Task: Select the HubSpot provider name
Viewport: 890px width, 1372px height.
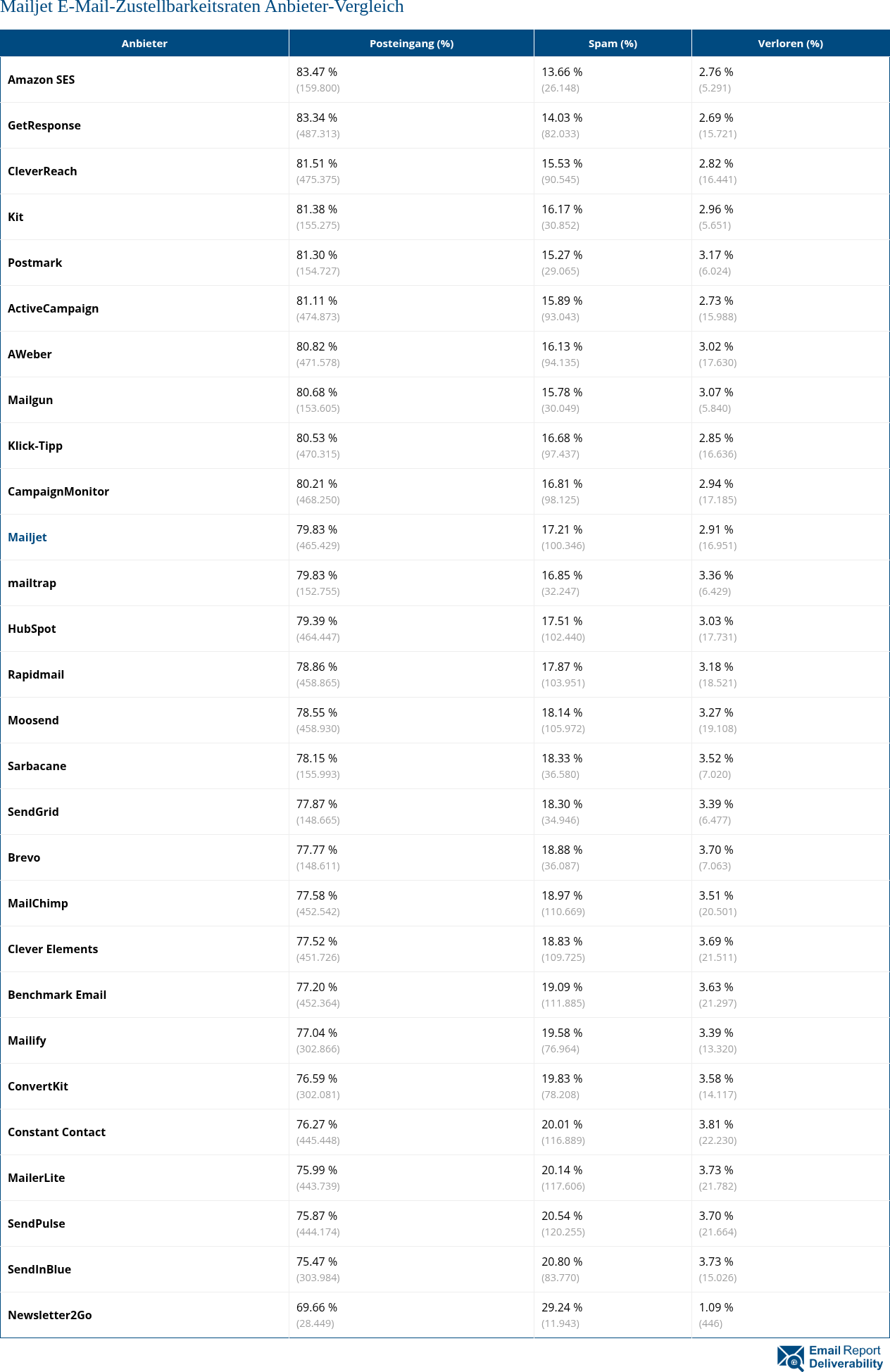Action: click(32, 629)
